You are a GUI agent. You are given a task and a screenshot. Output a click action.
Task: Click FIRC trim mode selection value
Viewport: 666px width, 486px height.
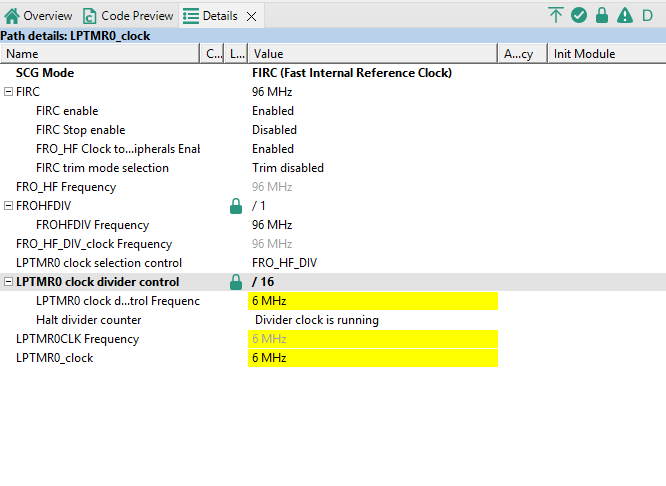288,168
